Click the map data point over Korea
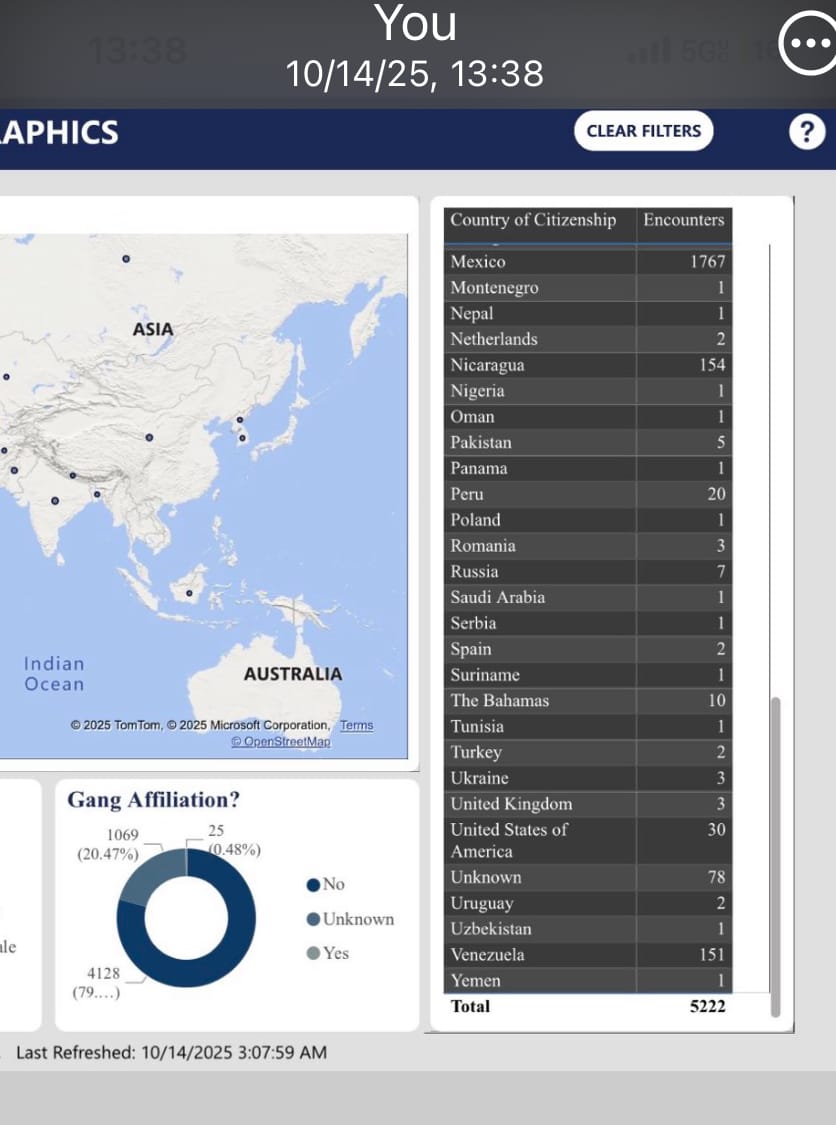Viewport: 836px width, 1125px height. click(x=241, y=437)
